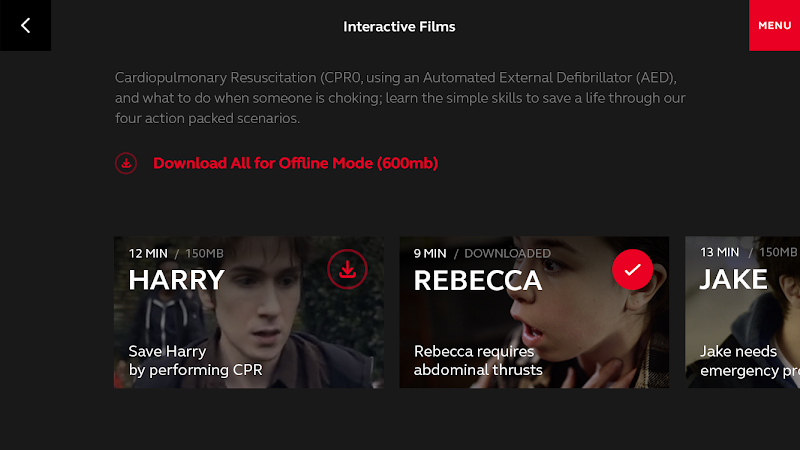Click the Interactive Films header title
This screenshot has height=450, width=800.
click(x=399, y=26)
